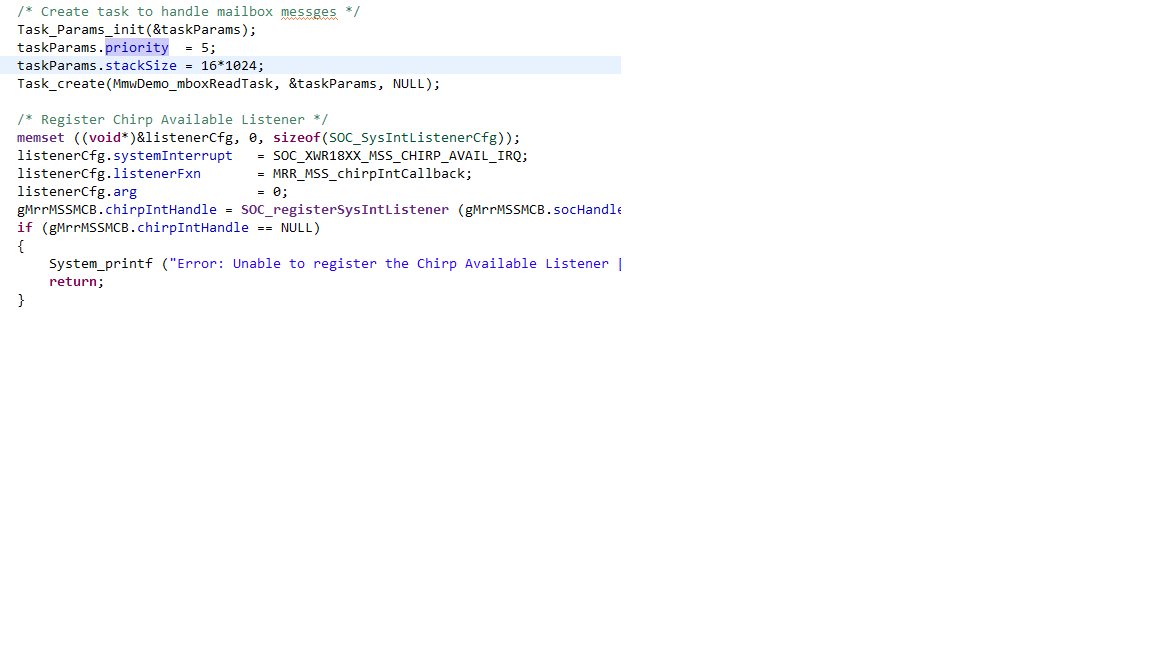The height and width of the screenshot is (648, 1152).
Task: Click the 'Register Chirp Available Listener' comment
Action: pos(173,120)
